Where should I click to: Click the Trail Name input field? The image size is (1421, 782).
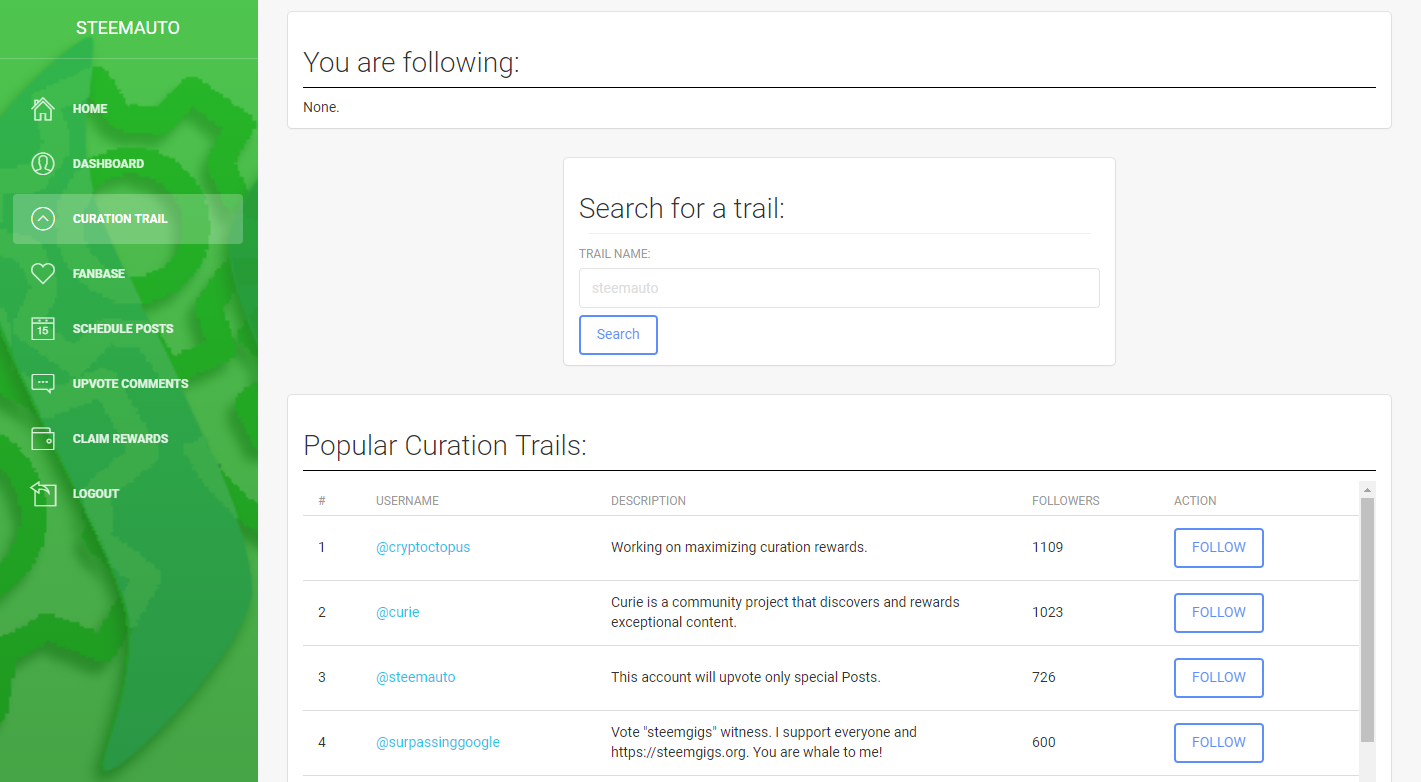839,288
